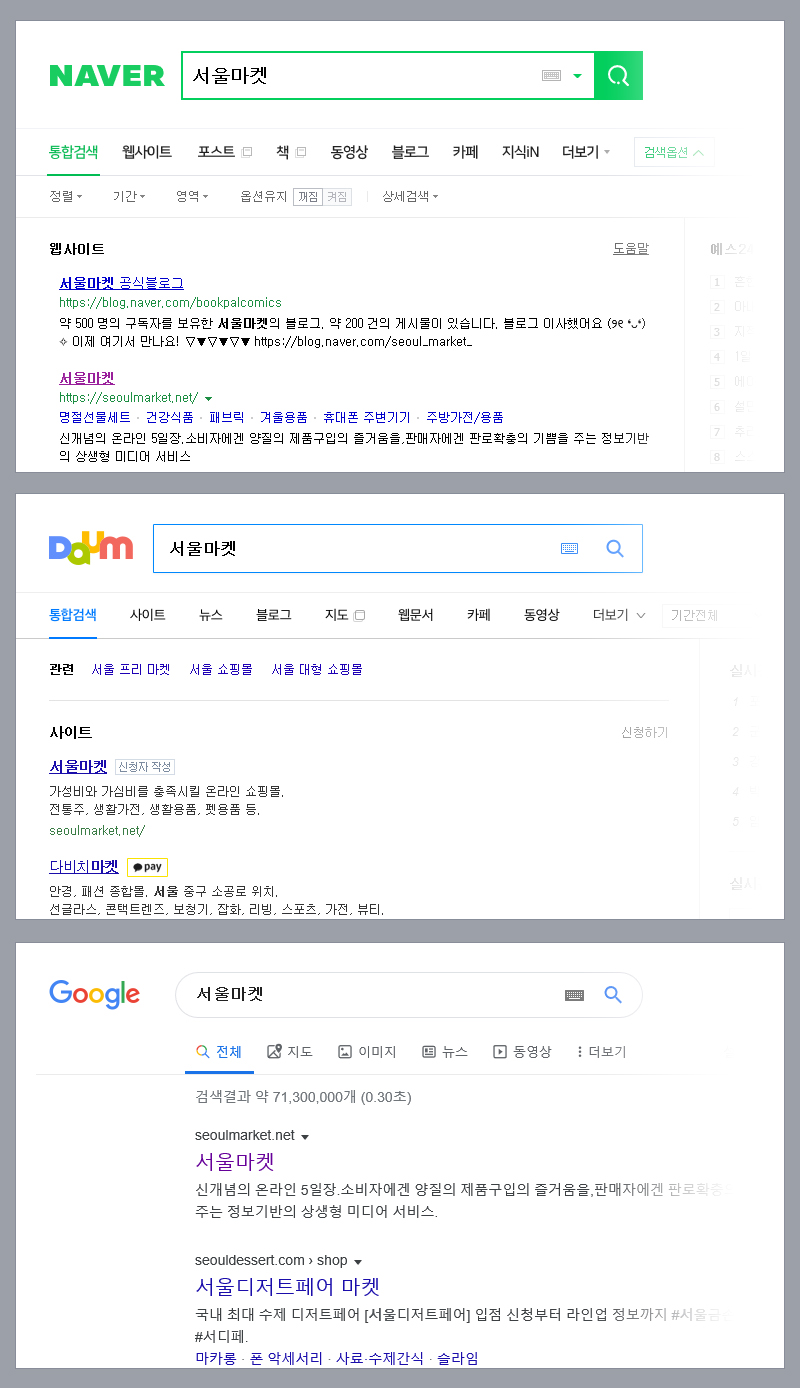Screen dimensions: 800x1388
Task: Click Daum blue search magnifier icon
Action: (615, 548)
